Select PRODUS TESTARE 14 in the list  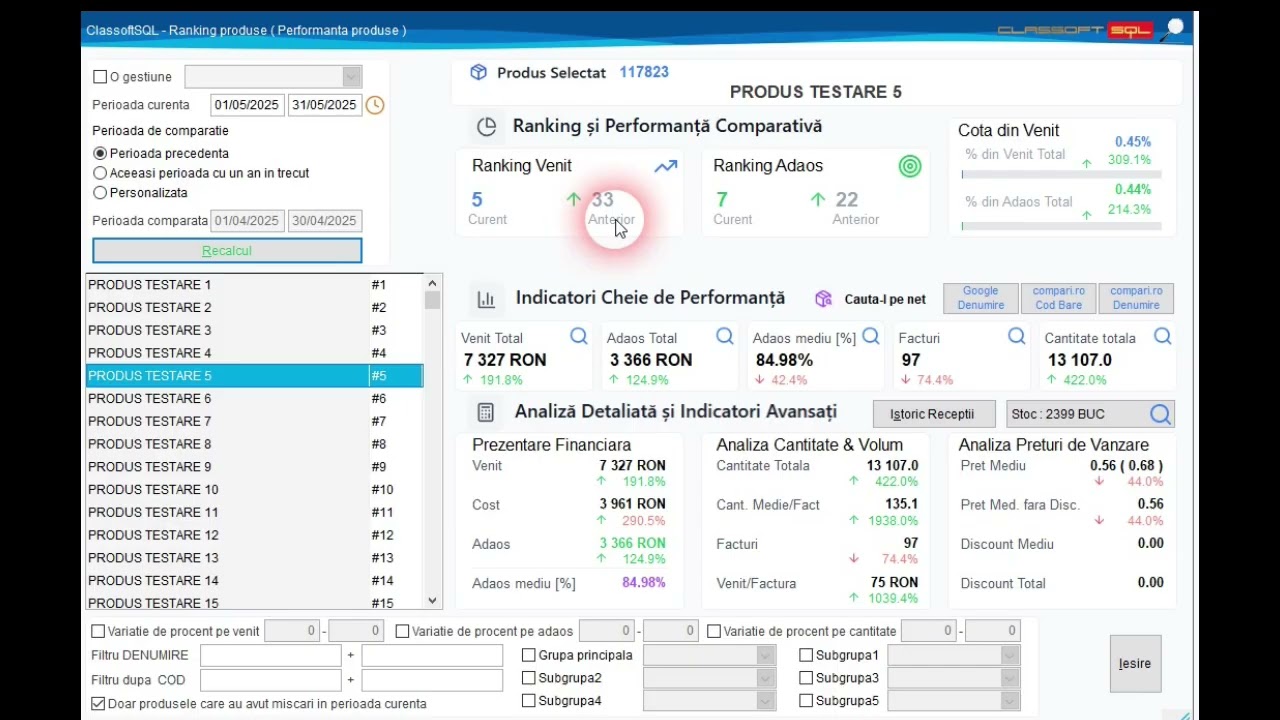click(254, 580)
